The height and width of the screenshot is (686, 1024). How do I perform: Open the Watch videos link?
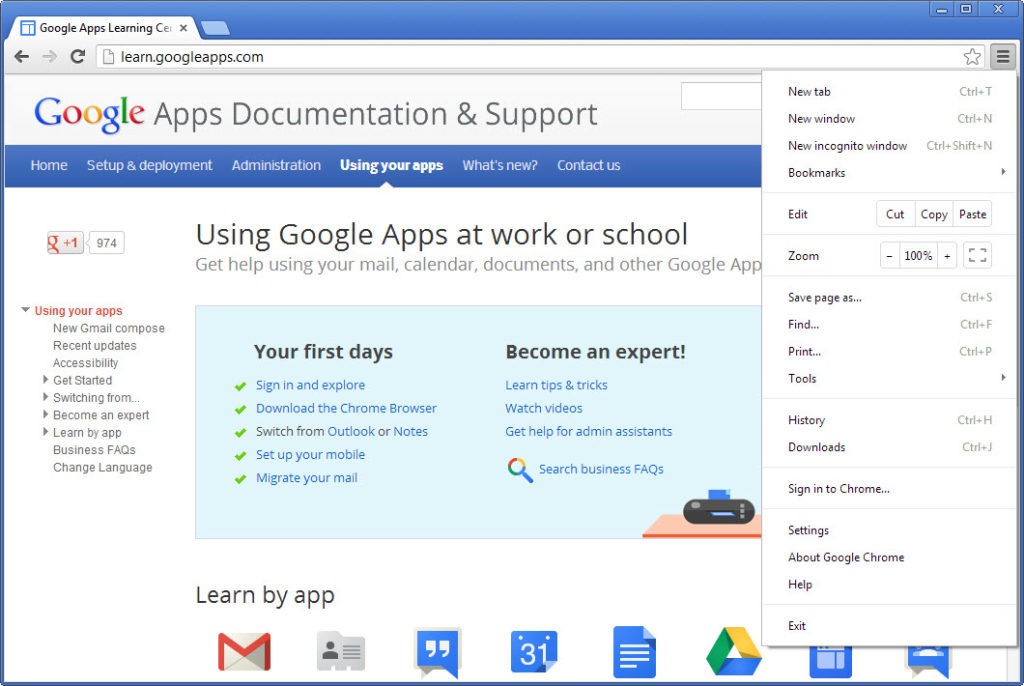pyautogui.click(x=544, y=408)
